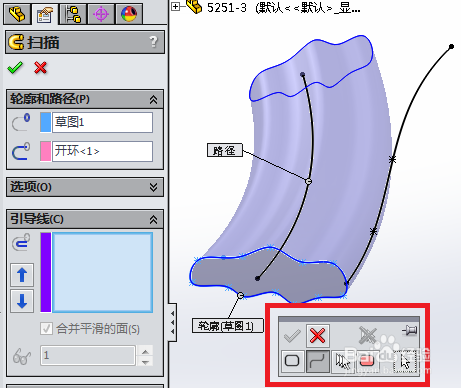Image resolution: width=461 pixels, height=388 pixels.
Task: Open help for the 扫描 feature
Action: 153,42
